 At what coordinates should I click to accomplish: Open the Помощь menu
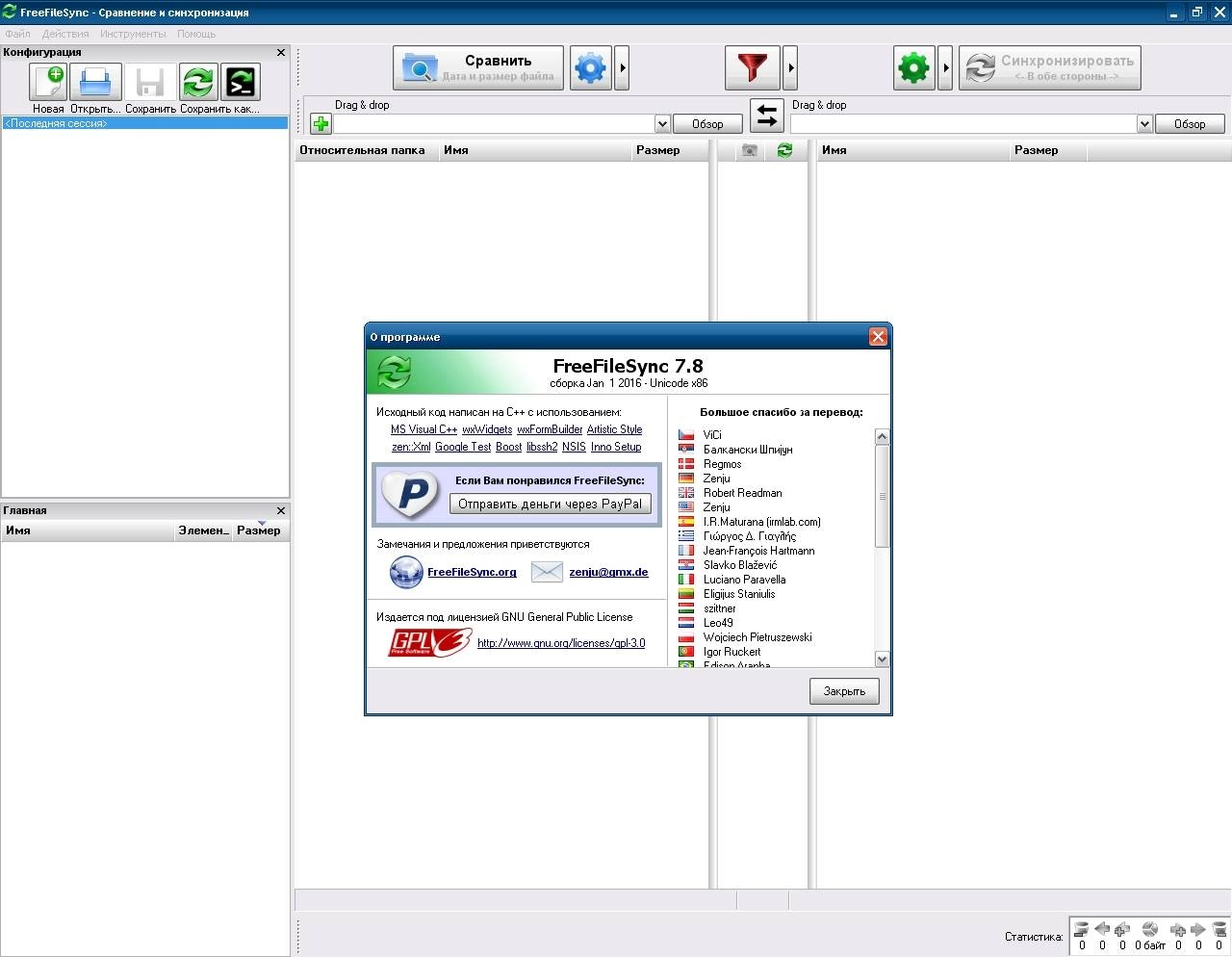(196, 34)
